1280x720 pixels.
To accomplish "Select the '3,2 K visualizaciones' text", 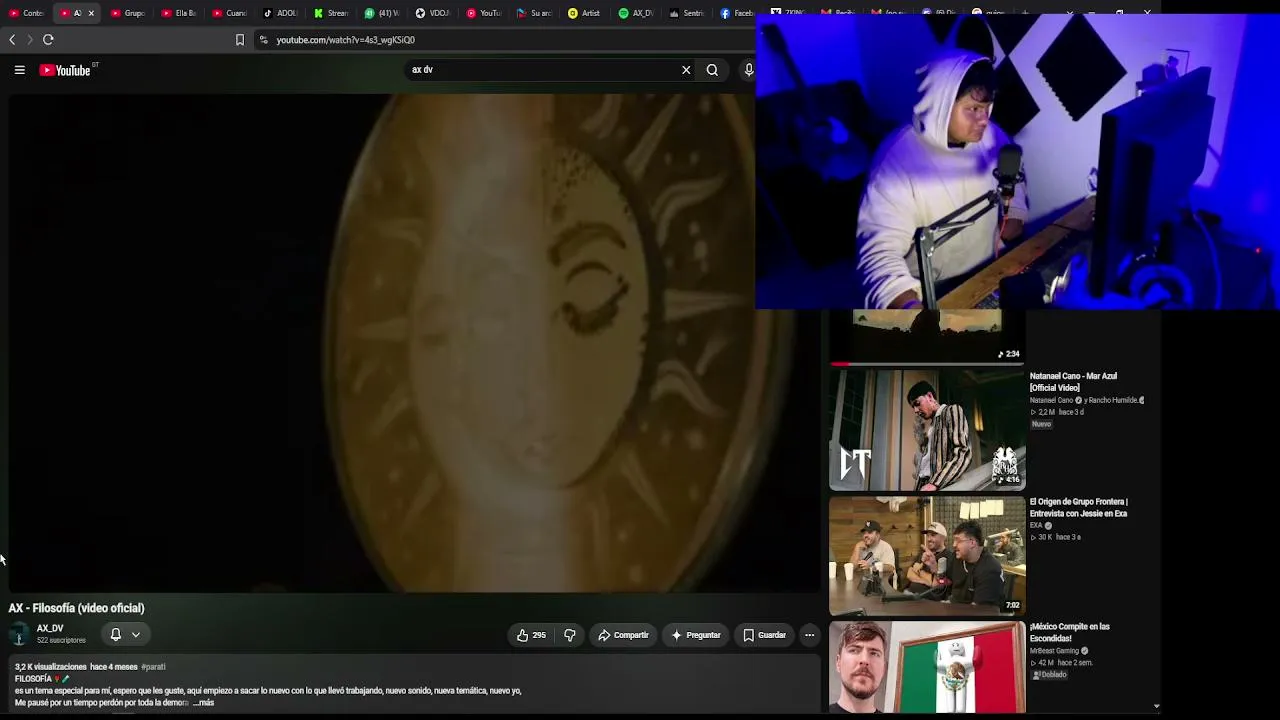I will click(51, 667).
